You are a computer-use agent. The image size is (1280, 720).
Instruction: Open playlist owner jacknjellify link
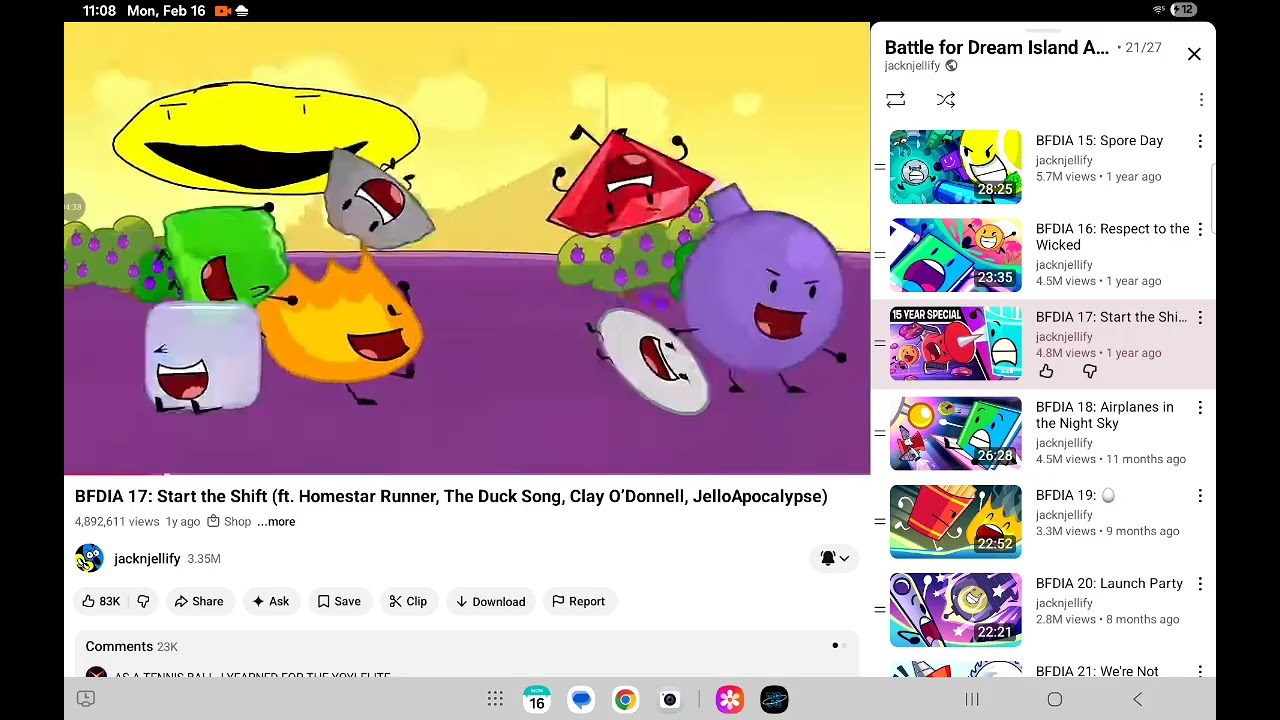click(912, 66)
